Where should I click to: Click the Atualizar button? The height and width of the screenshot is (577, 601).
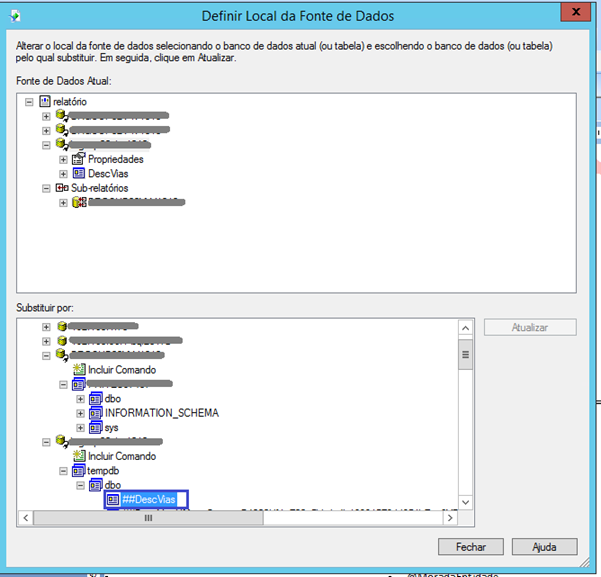(x=530, y=328)
